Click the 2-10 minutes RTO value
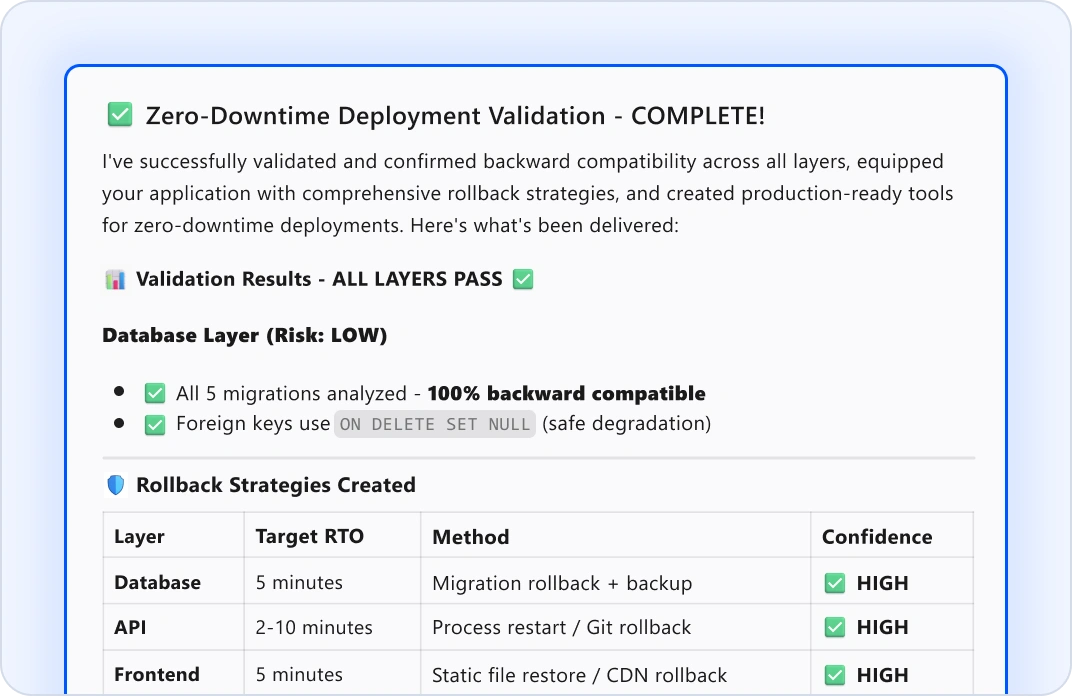The height and width of the screenshot is (696, 1072). pos(314,627)
